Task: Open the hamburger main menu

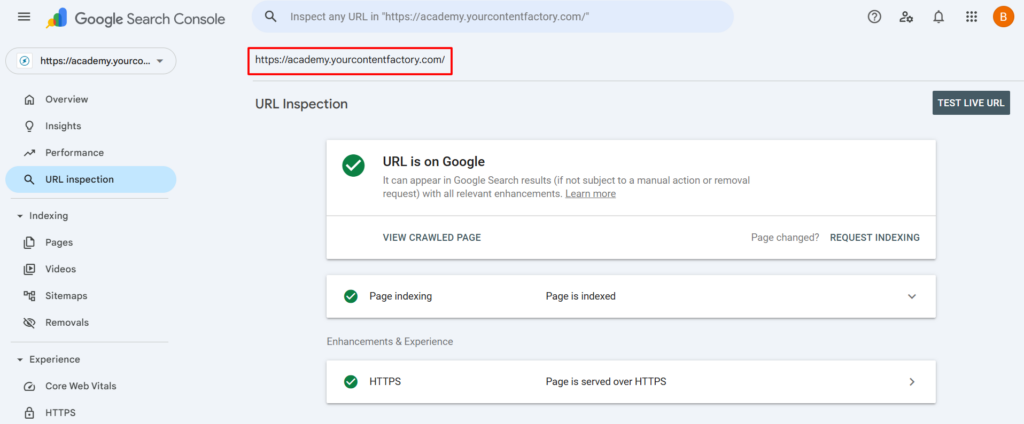Action: pos(24,17)
